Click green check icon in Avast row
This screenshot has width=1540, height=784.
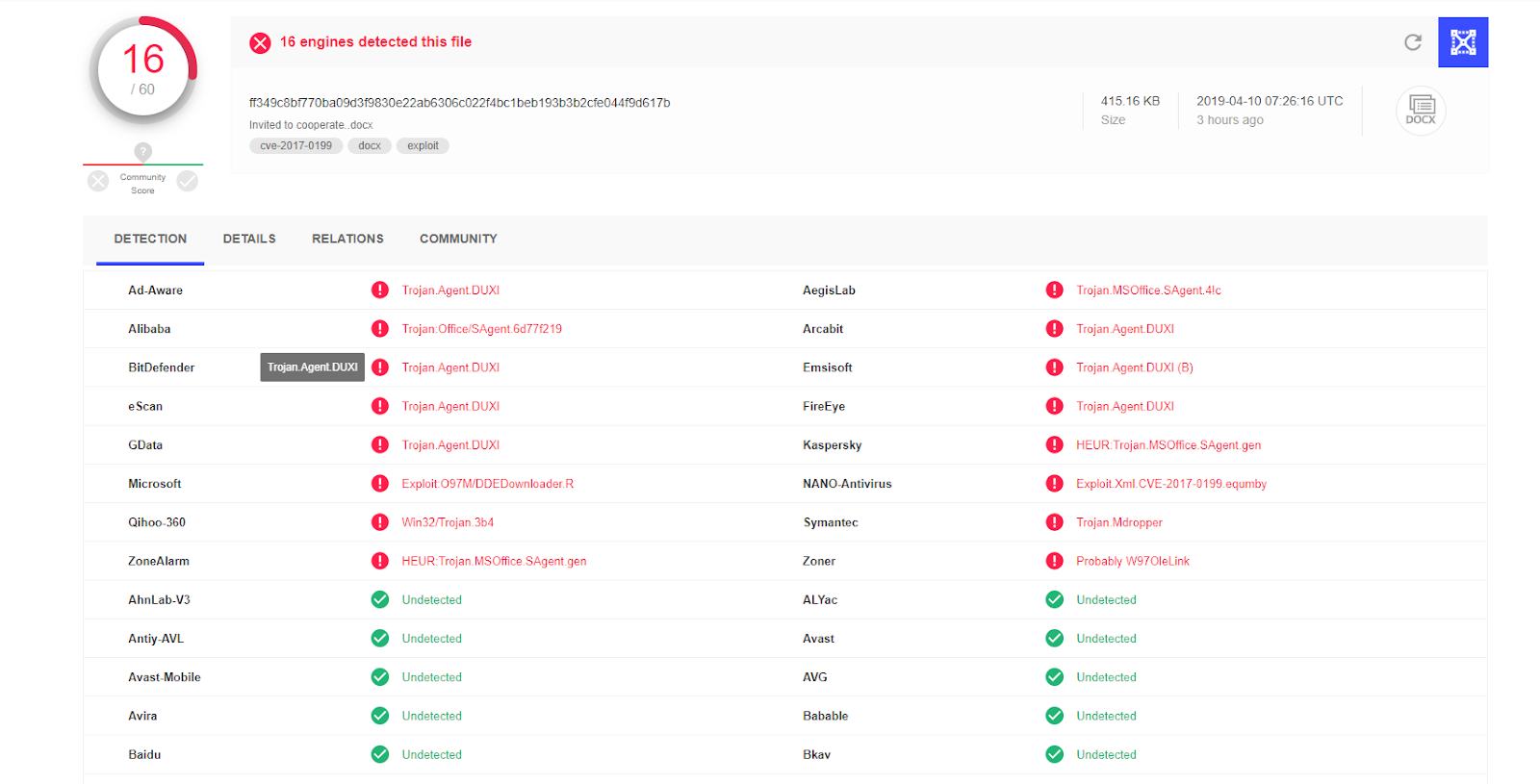point(1055,638)
